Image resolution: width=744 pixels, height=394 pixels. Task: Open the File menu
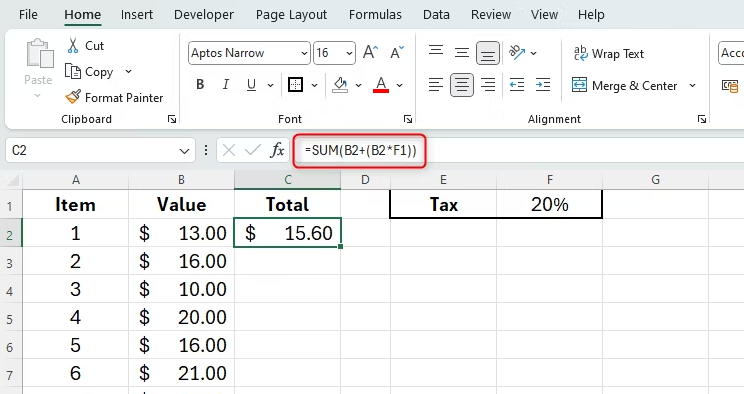point(28,15)
